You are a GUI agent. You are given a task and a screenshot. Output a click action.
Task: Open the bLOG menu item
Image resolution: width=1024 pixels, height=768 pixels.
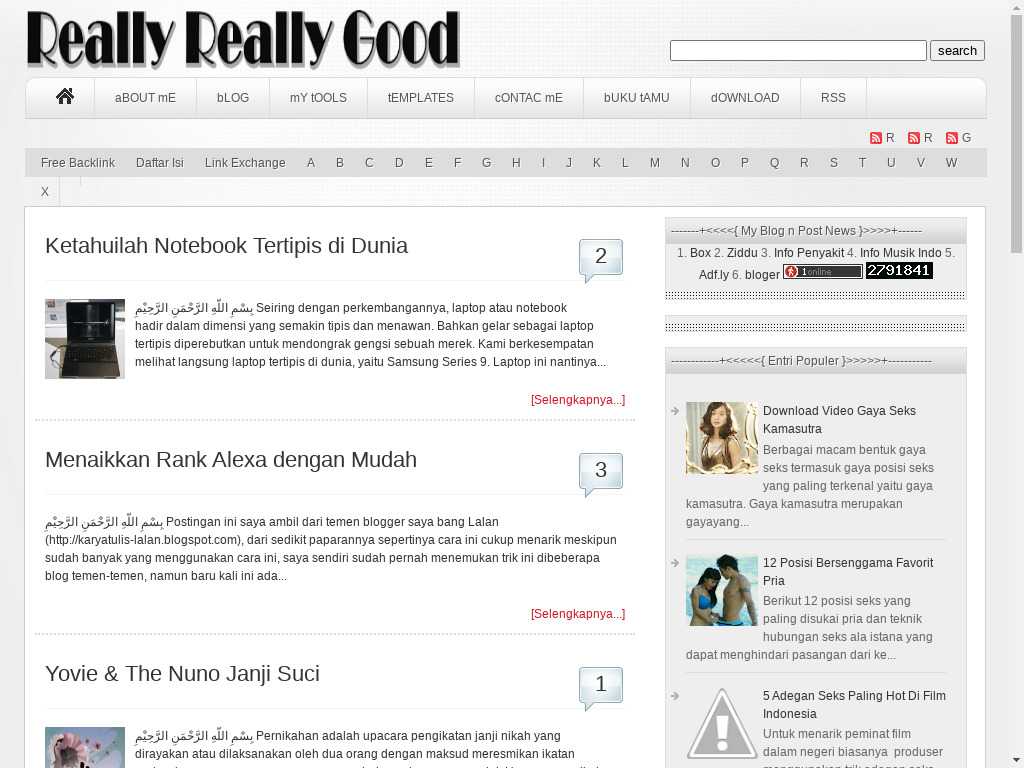click(x=233, y=98)
